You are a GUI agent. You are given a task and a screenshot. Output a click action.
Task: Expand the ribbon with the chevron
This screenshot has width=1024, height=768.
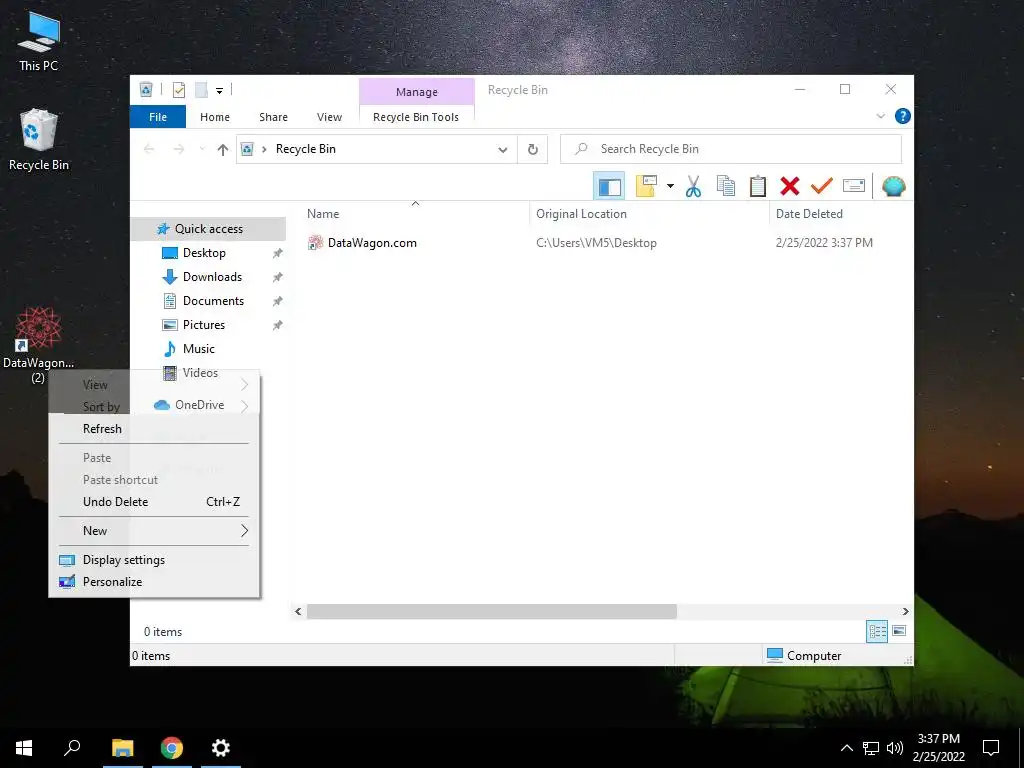tap(880, 116)
